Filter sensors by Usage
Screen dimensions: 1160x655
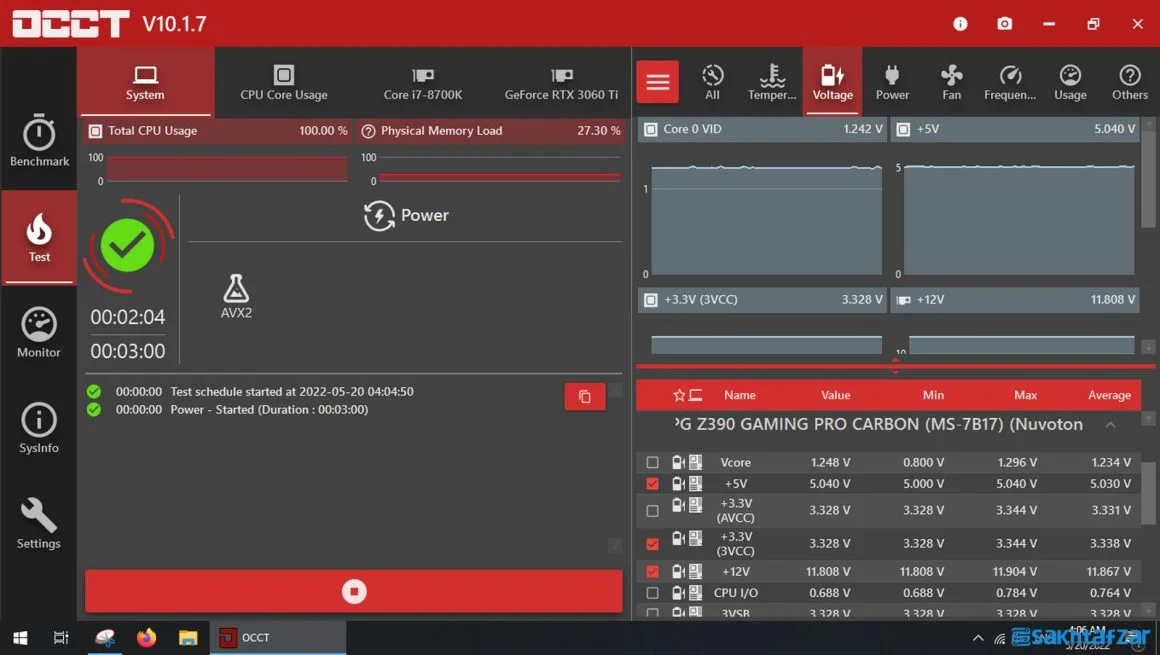tap(1070, 82)
